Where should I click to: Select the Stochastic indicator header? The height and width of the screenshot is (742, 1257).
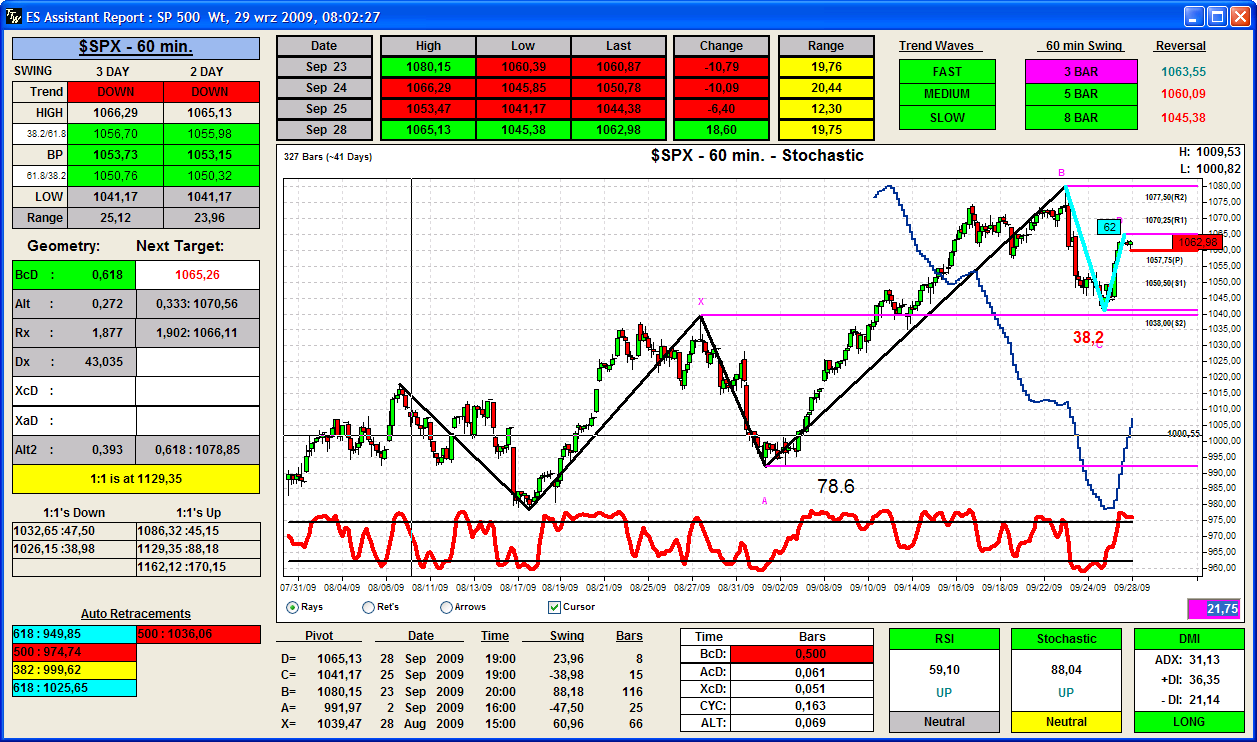(x=1066, y=639)
